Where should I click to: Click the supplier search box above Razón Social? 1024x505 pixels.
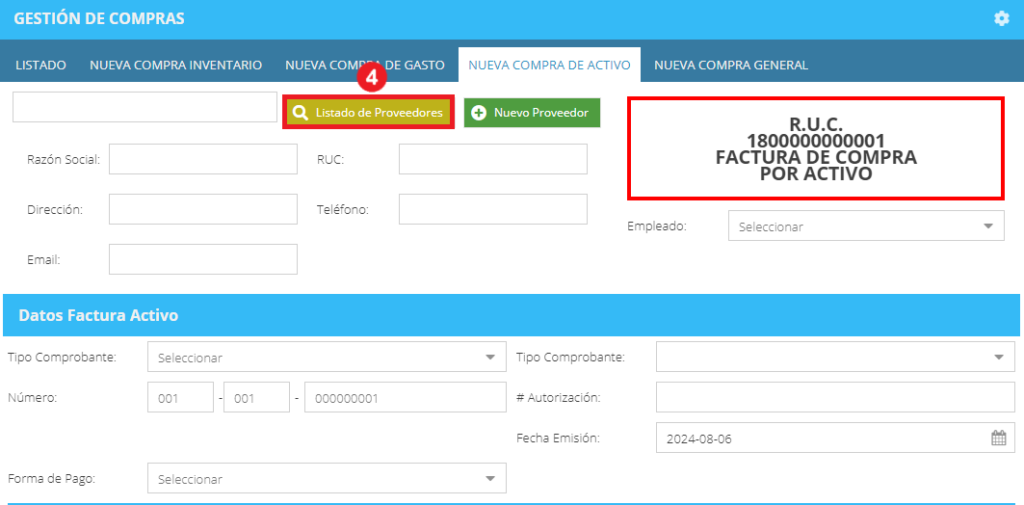click(145, 106)
